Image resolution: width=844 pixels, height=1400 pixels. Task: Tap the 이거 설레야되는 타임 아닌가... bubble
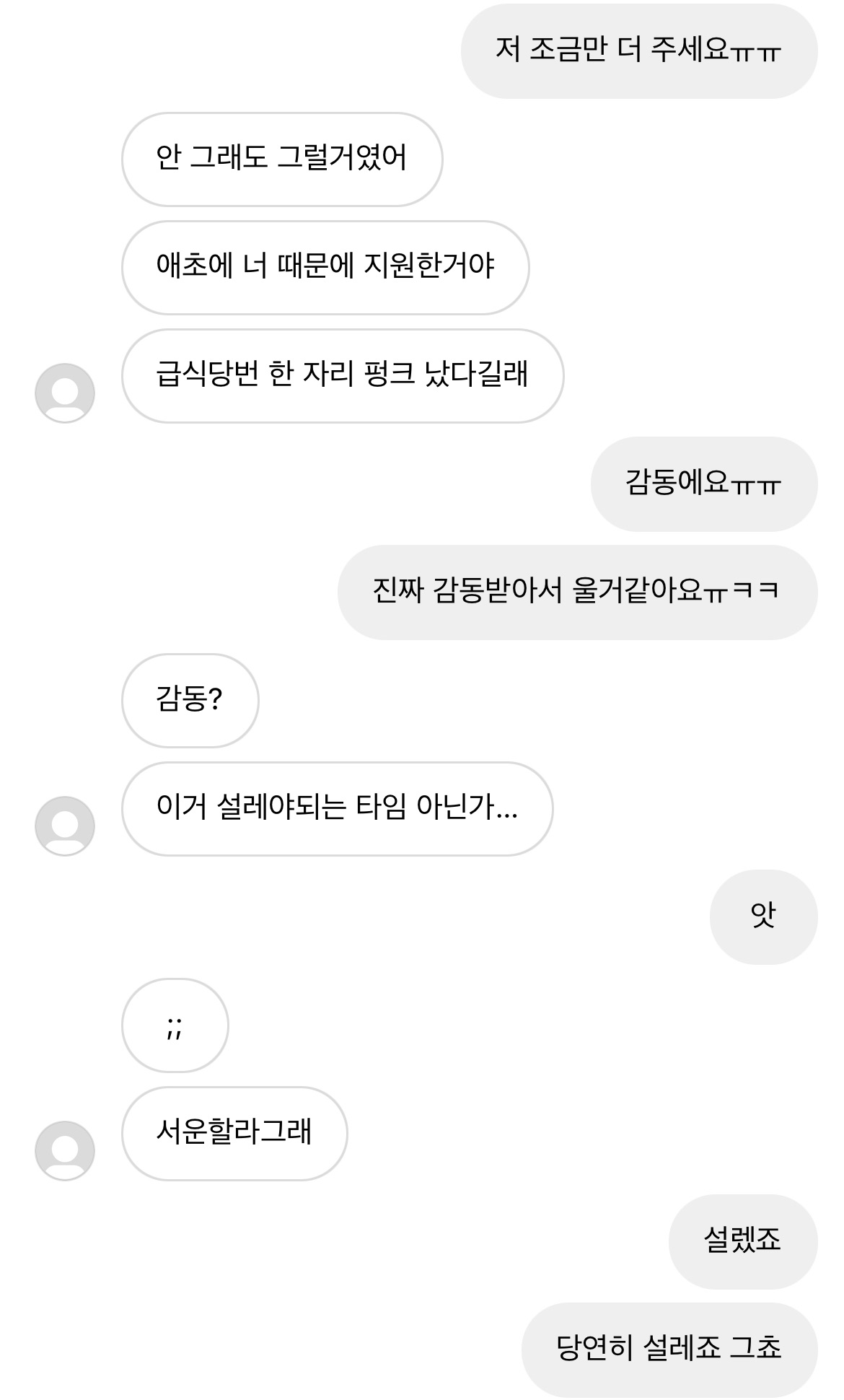(337, 809)
